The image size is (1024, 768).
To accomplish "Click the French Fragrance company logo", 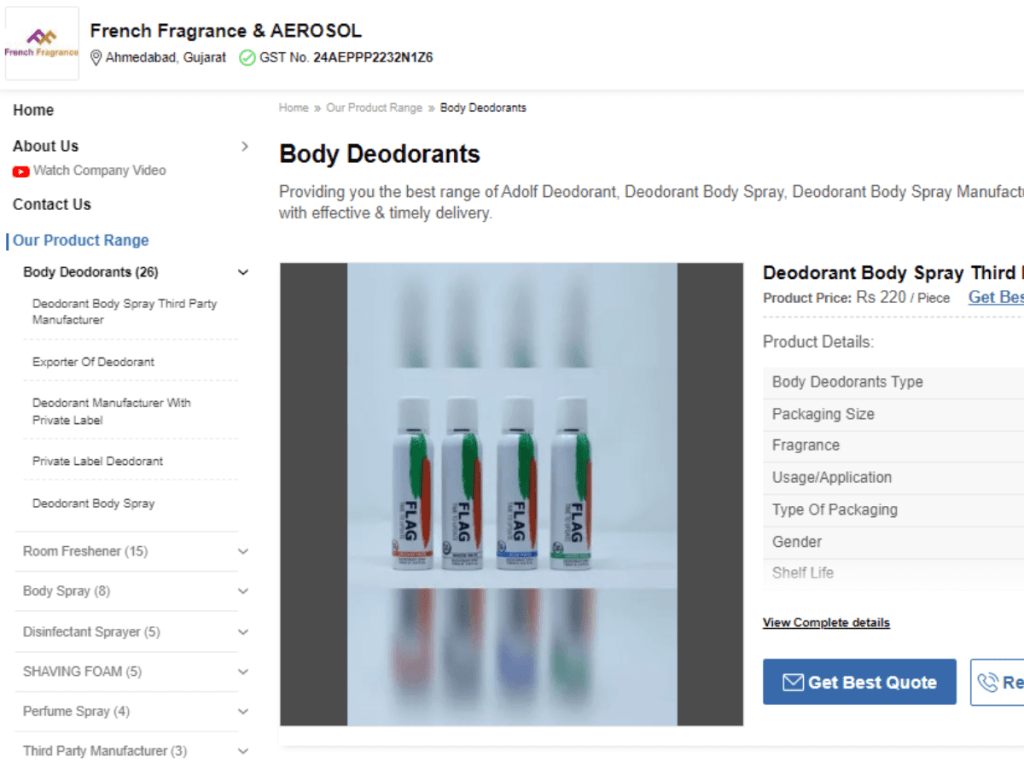I will click(42, 44).
